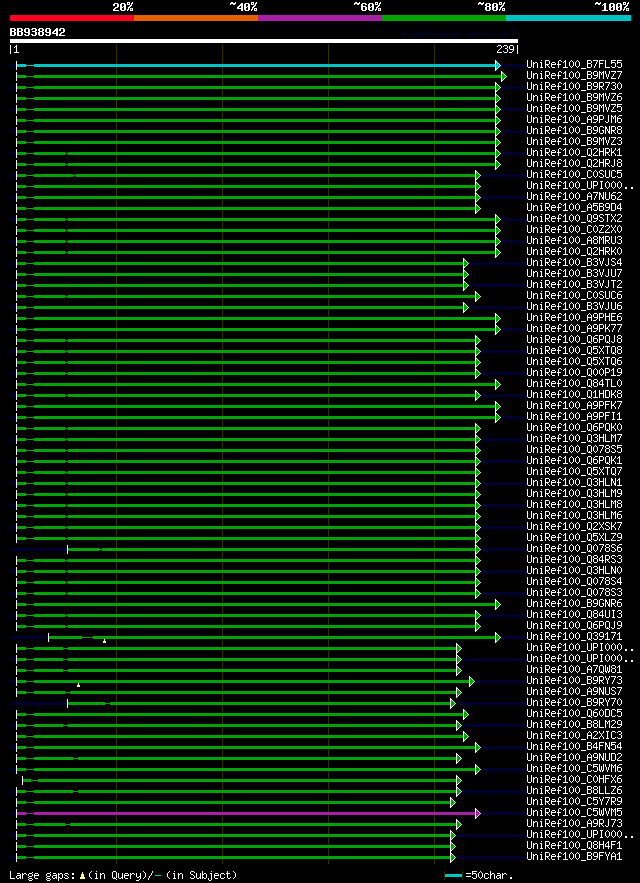Open the UniRef100_B9MVZ7 hit label
640x883 pixels.
click(574, 75)
